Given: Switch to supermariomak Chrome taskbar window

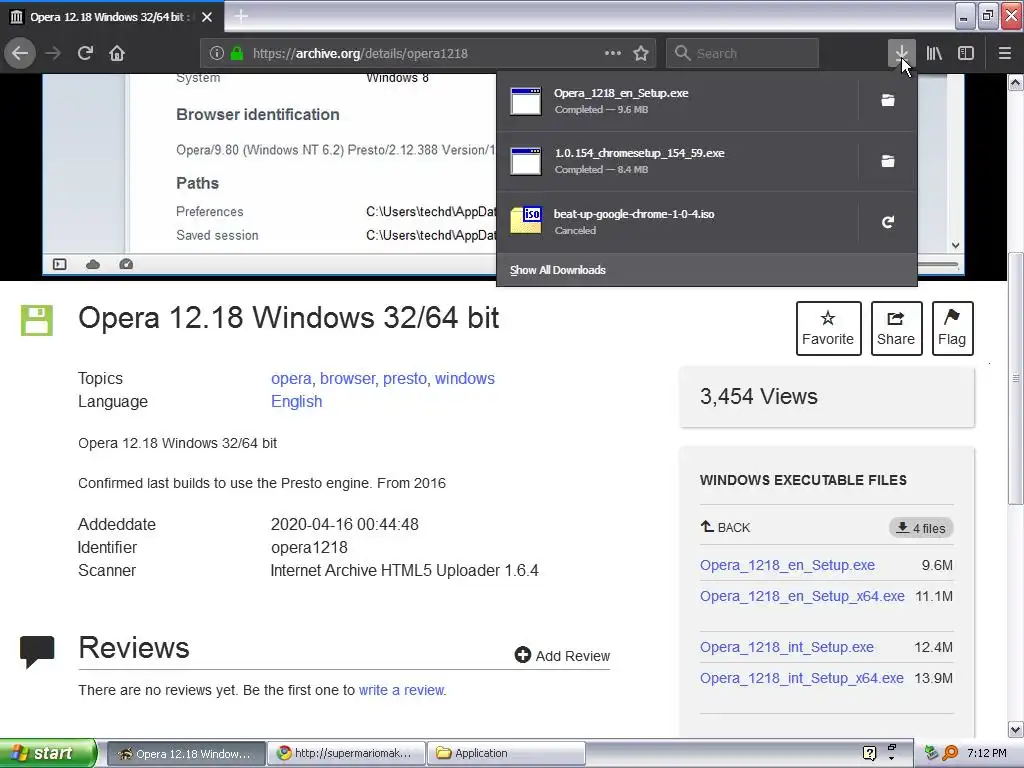Looking at the screenshot, I should click(x=347, y=753).
